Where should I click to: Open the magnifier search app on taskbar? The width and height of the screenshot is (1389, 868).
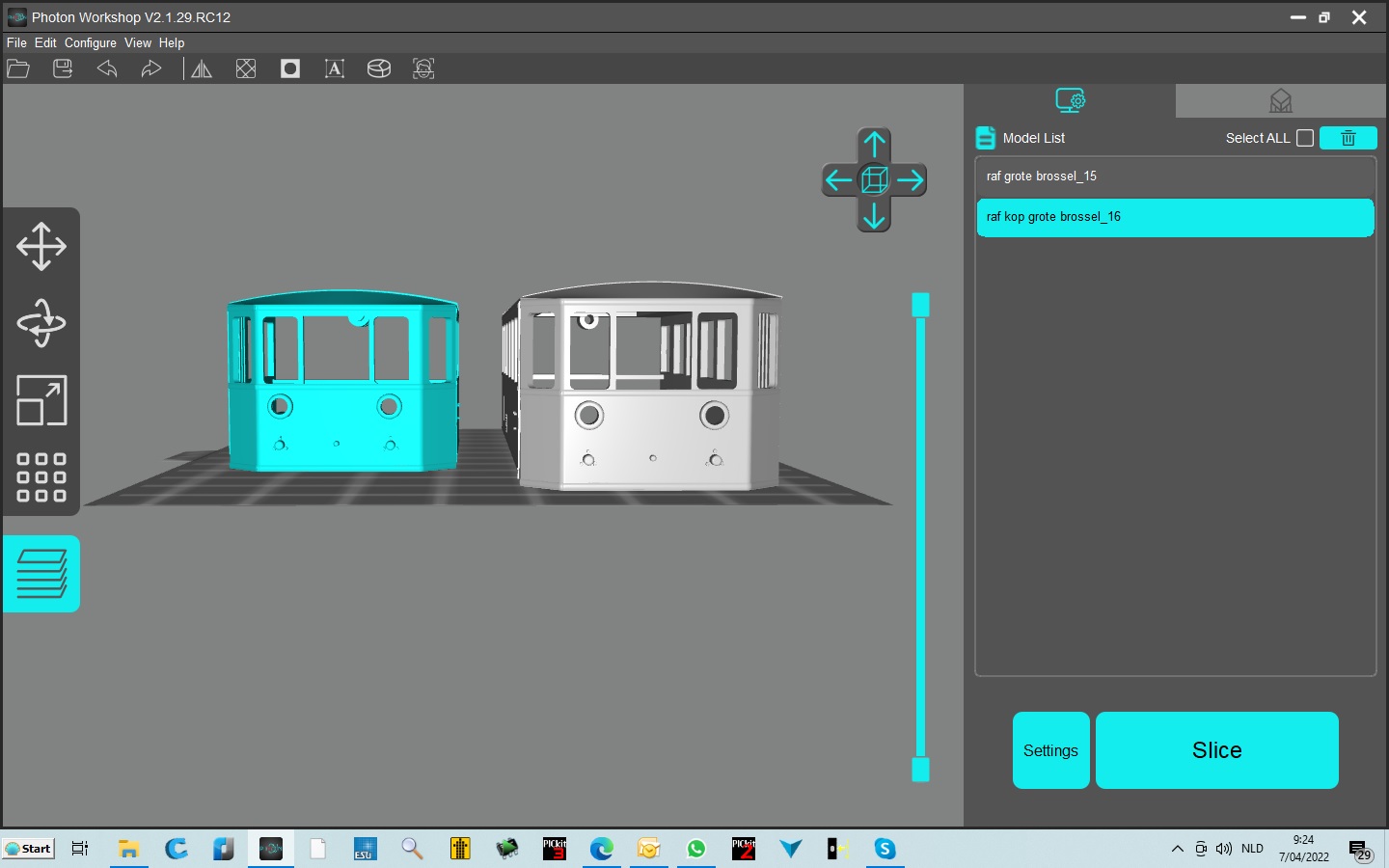coord(412,849)
